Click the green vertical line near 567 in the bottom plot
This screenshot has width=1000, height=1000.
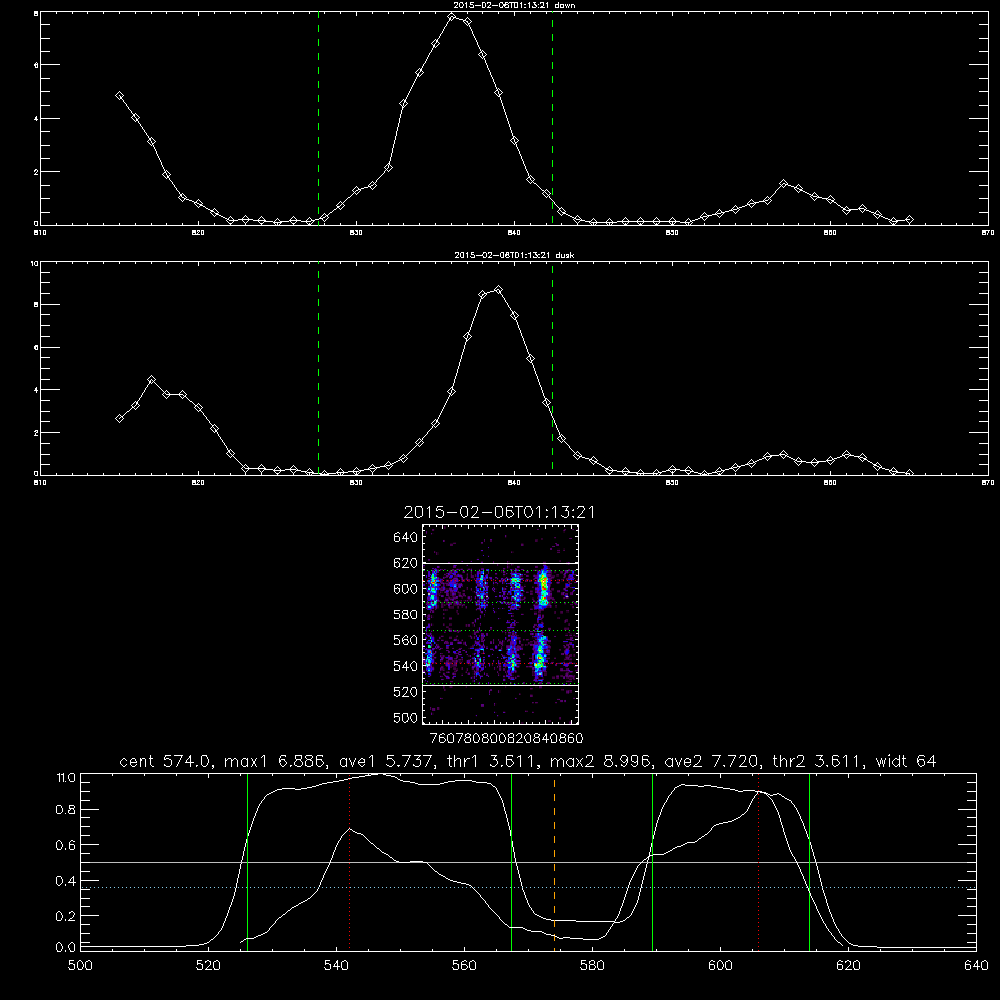point(511,861)
